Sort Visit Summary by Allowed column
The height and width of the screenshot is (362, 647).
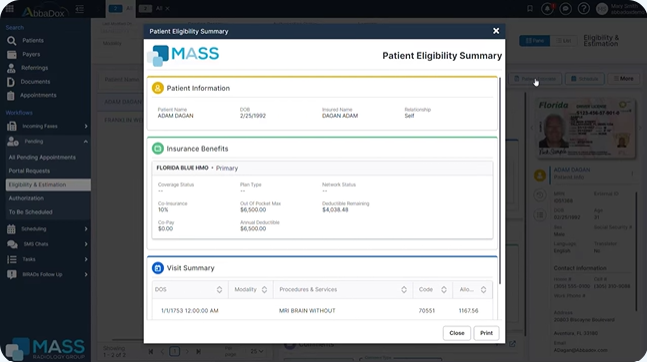coord(483,290)
